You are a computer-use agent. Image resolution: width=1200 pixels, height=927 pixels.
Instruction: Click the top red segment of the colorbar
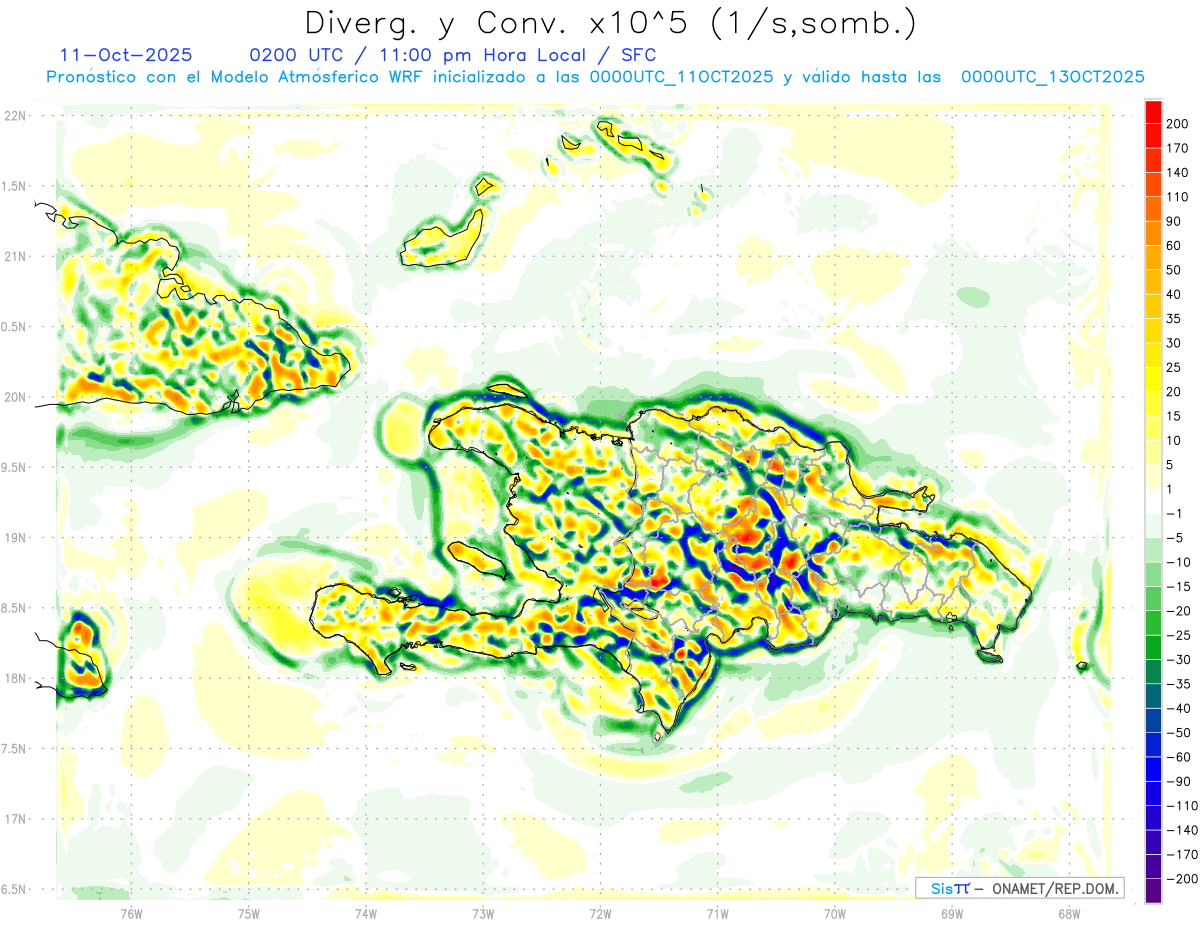click(1154, 112)
